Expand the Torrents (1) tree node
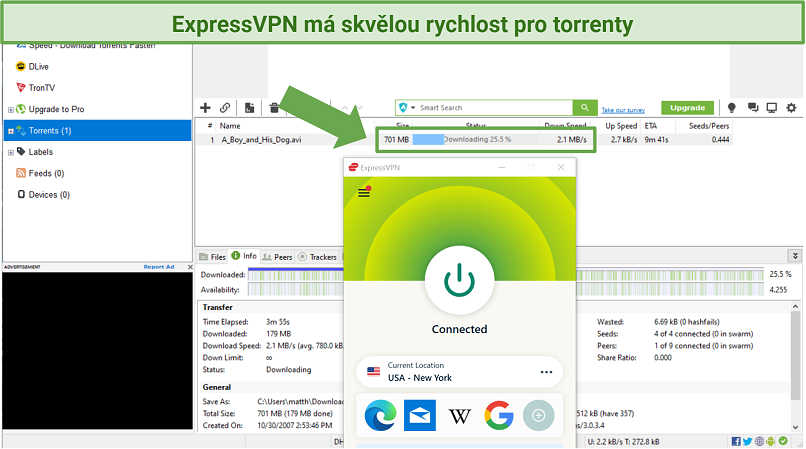 (10, 131)
